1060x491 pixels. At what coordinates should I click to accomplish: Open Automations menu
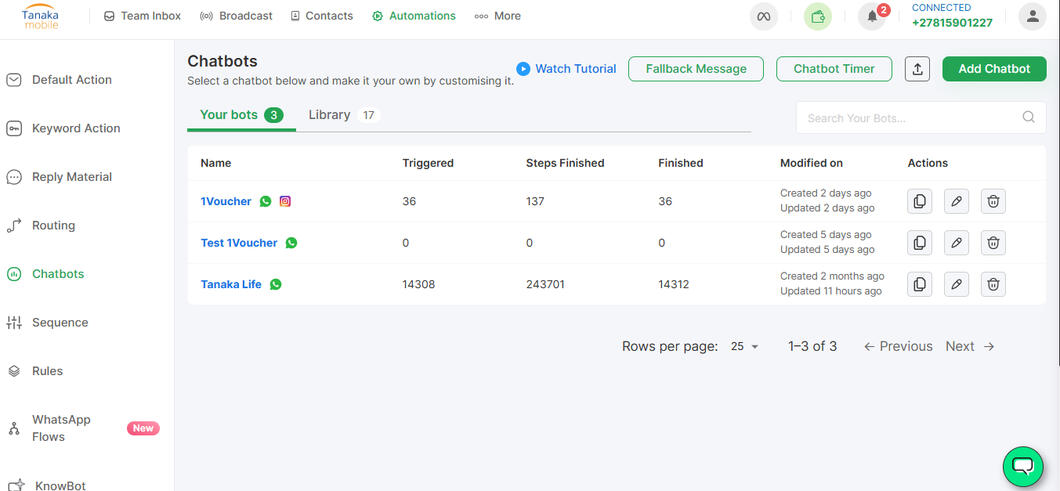(414, 16)
